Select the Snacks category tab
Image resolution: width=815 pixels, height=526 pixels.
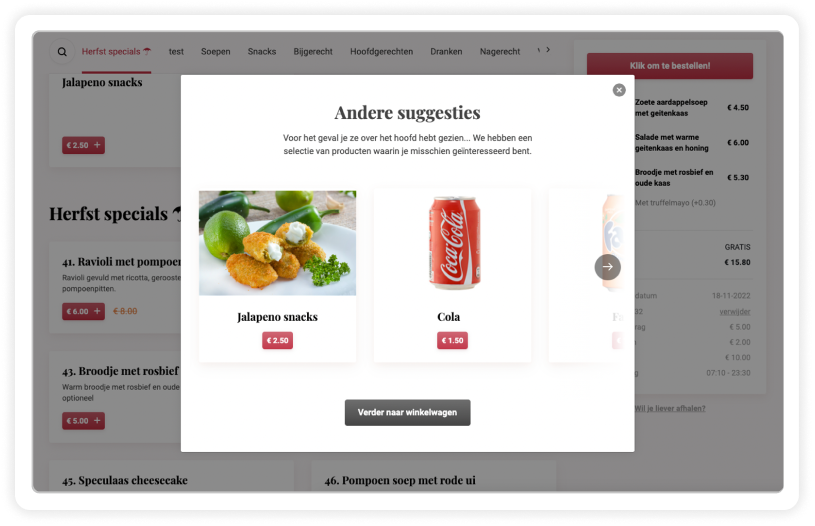coord(261,51)
